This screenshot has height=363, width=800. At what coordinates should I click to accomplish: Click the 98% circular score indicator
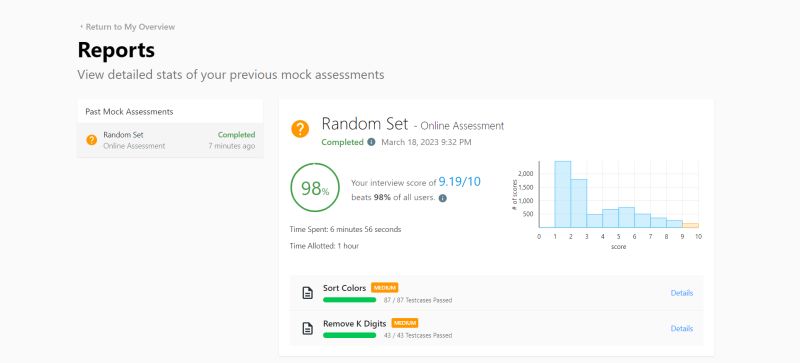tap(315, 188)
